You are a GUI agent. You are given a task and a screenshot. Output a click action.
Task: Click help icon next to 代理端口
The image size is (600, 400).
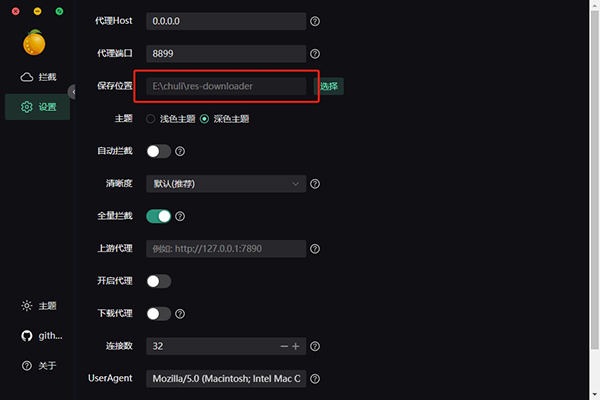tap(315, 54)
